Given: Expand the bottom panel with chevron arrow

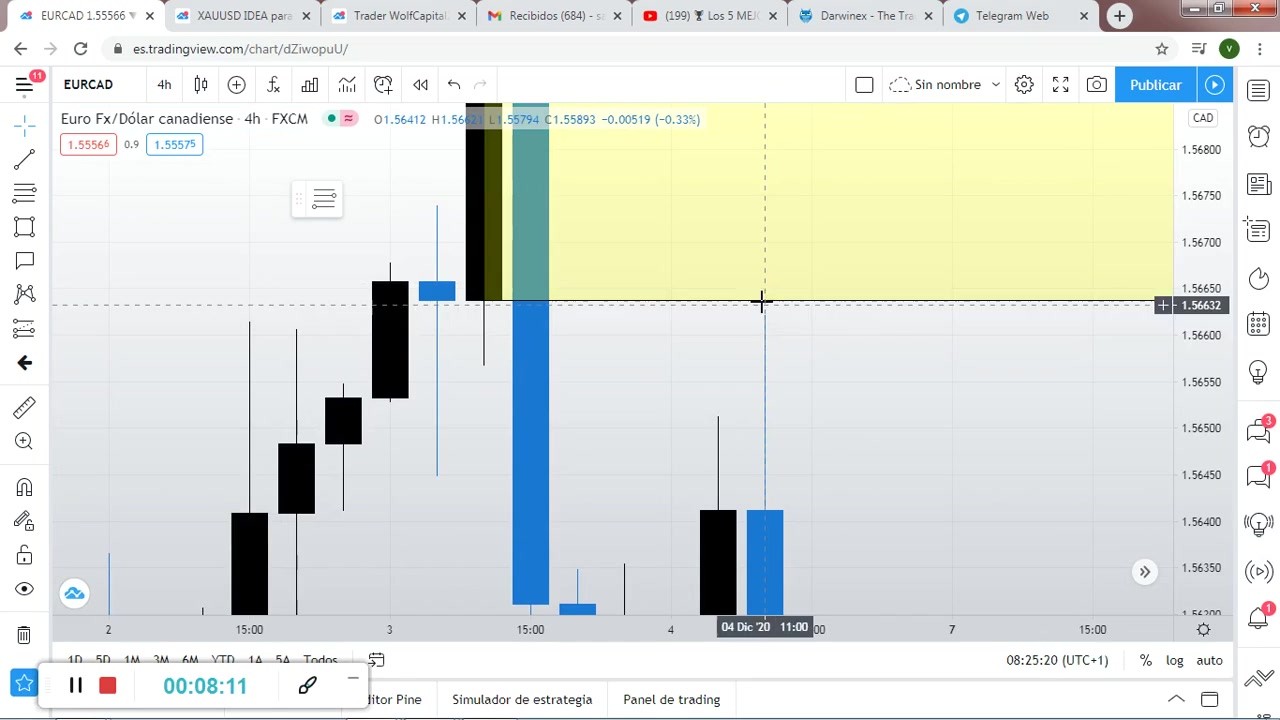Looking at the screenshot, I should click(1176, 699).
